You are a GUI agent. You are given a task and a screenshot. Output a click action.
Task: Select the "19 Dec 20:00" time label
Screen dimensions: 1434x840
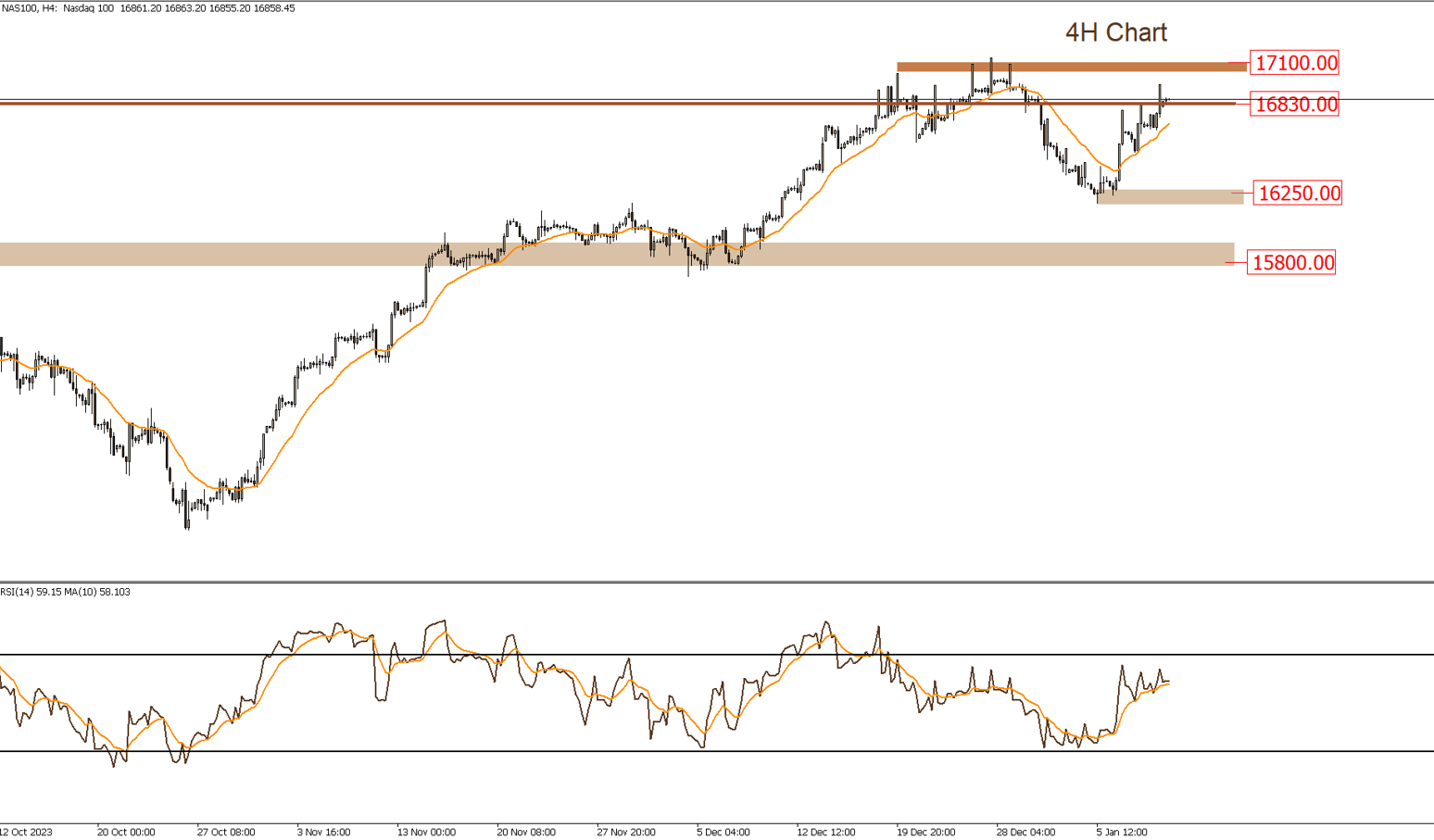coord(925,832)
